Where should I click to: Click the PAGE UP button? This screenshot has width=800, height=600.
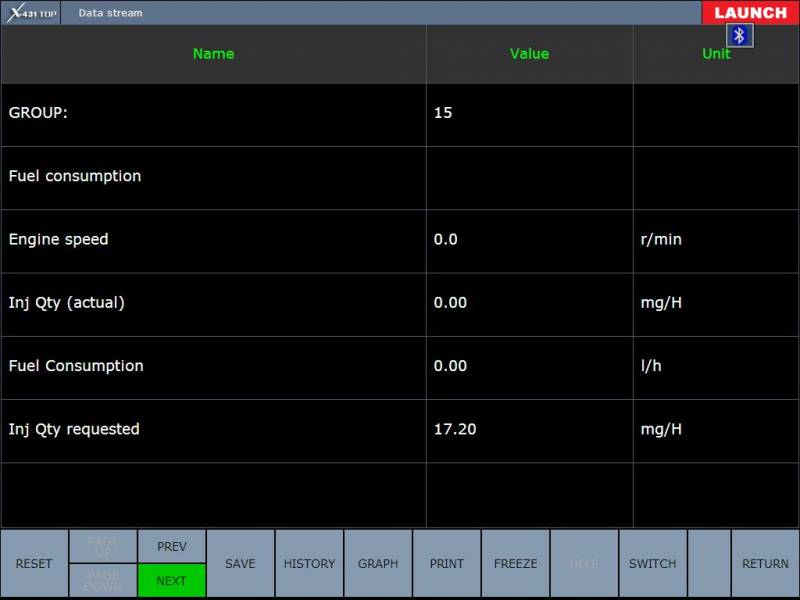[x=103, y=546]
